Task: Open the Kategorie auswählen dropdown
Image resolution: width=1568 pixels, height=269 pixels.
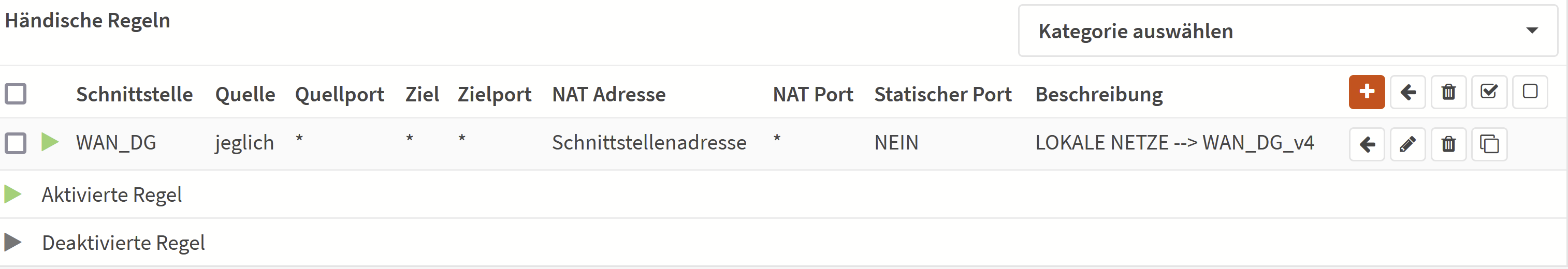Action: click(x=1287, y=31)
